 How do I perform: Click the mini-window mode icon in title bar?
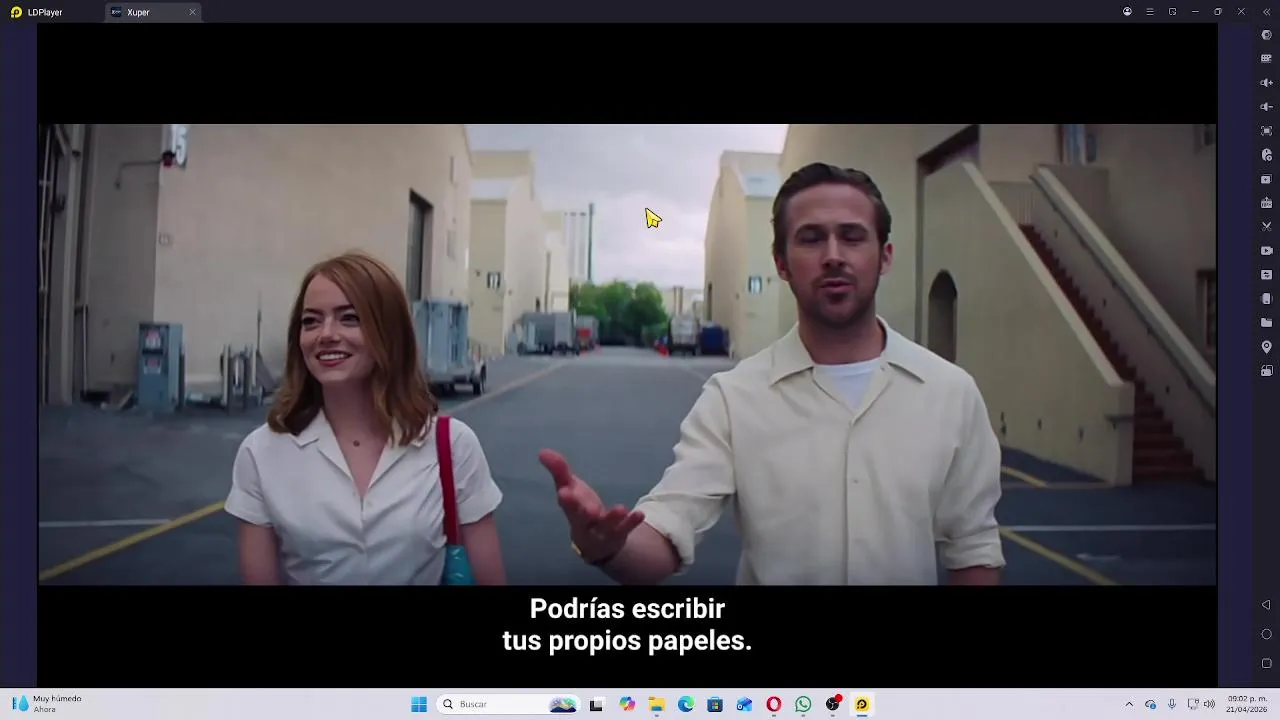pos(1172,12)
